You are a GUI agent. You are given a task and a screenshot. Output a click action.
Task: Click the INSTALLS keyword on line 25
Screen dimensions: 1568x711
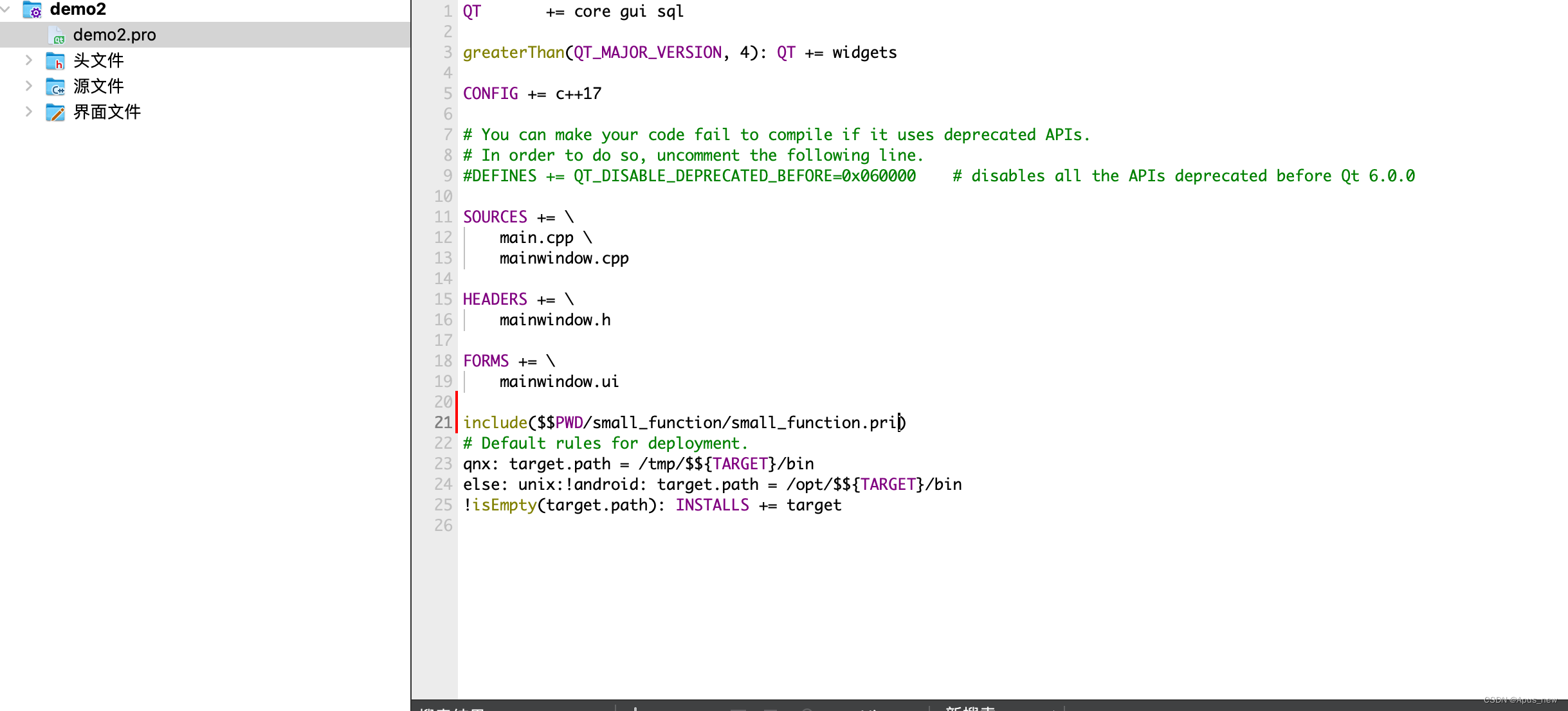[x=712, y=505]
